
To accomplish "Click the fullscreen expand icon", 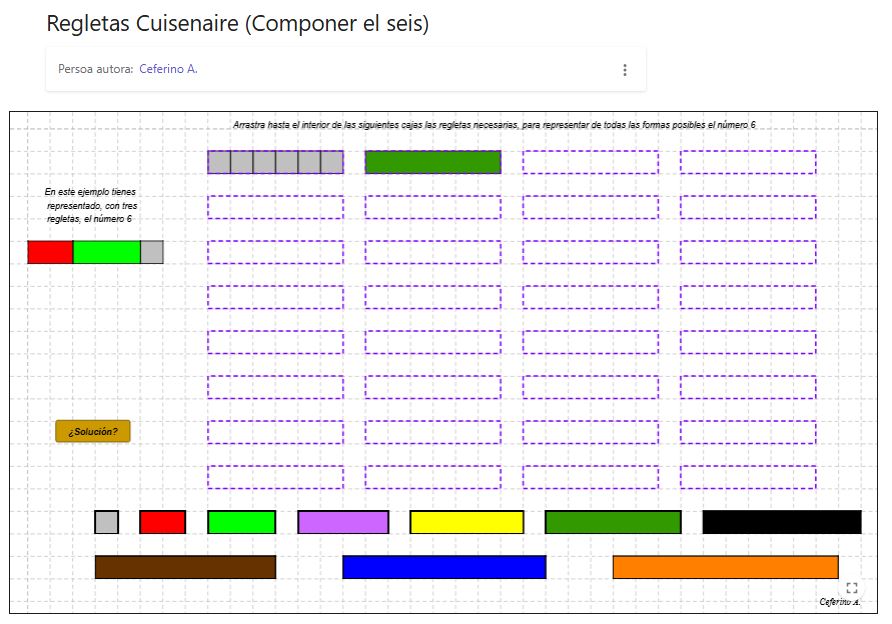I will coord(852,589).
